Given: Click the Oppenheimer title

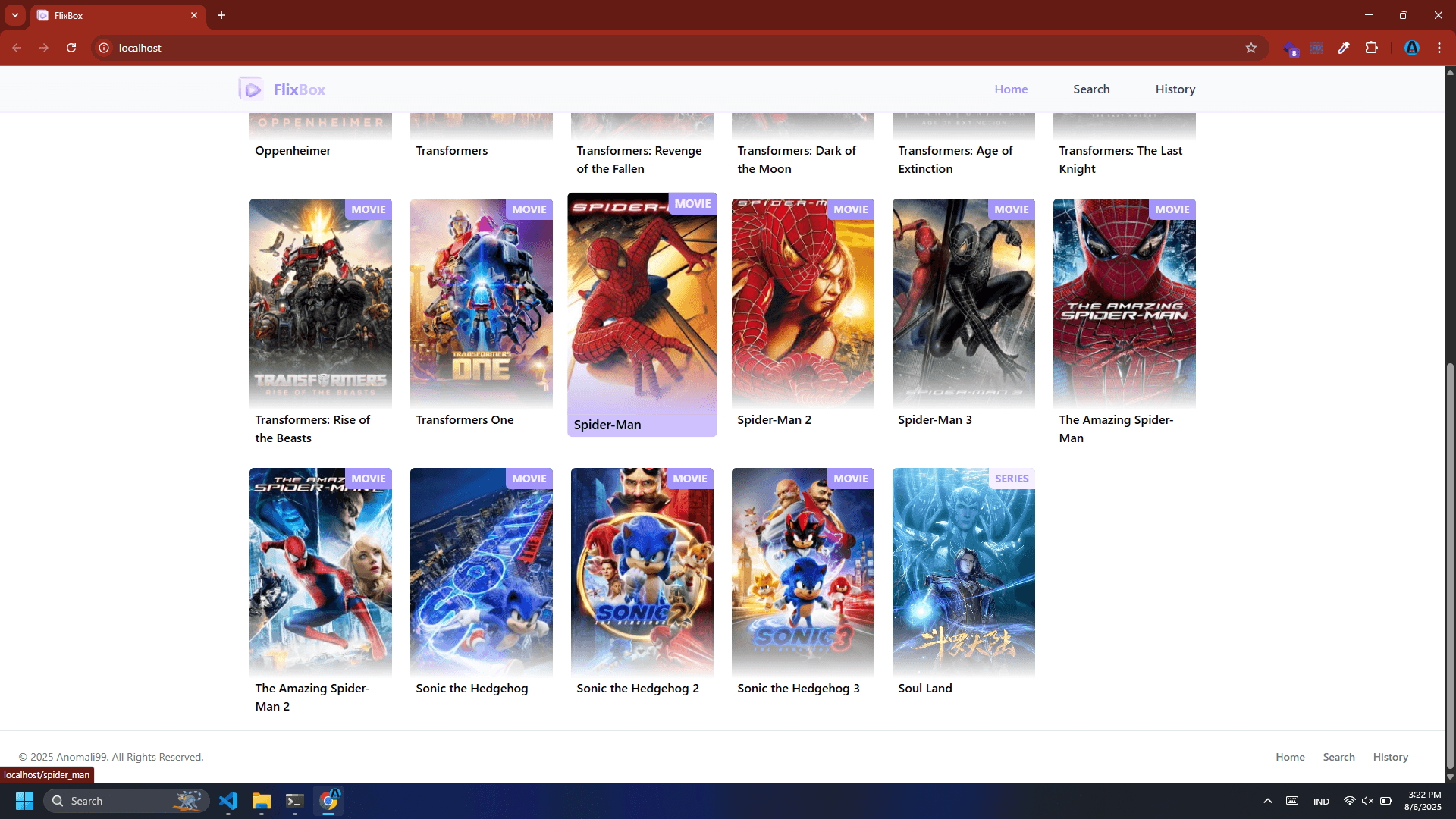Looking at the screenshot, I should click(293, 150).
